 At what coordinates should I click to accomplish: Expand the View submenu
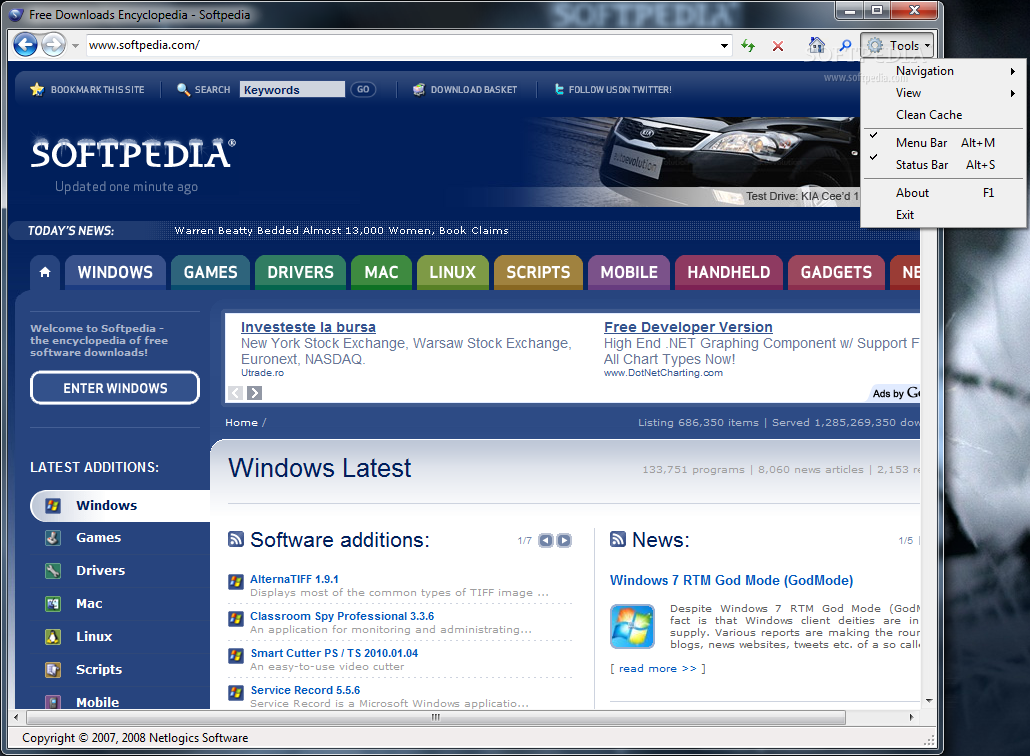(943, 93)
